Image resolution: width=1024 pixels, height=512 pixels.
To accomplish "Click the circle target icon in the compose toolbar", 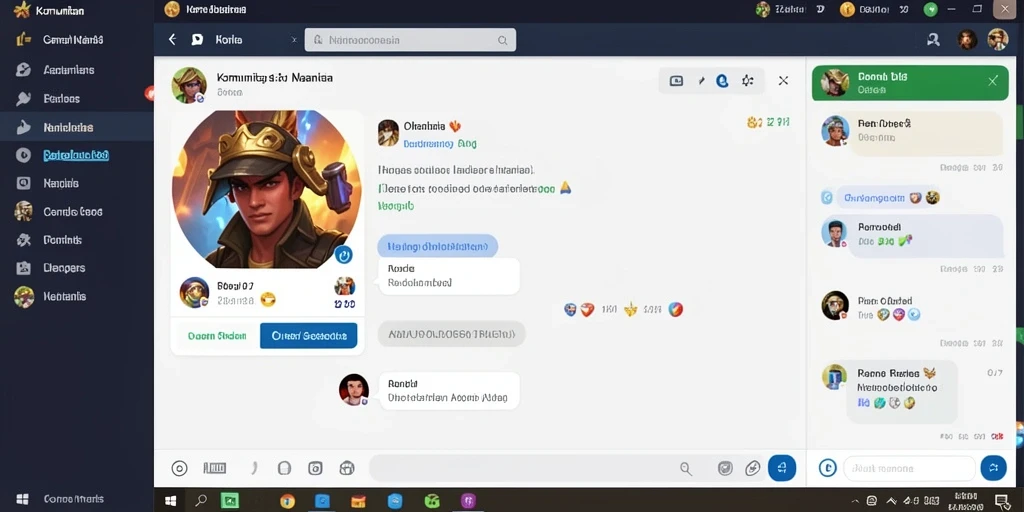I will tap(179, 468).
